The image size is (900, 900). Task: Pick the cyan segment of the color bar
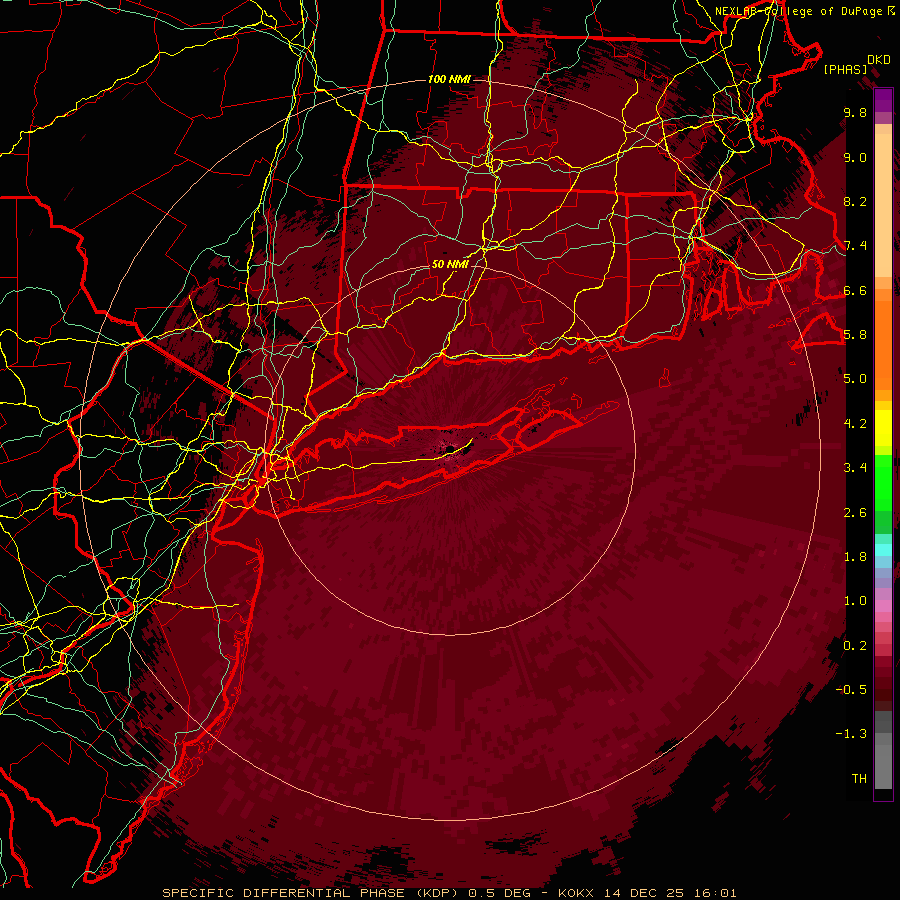(883, 550)
